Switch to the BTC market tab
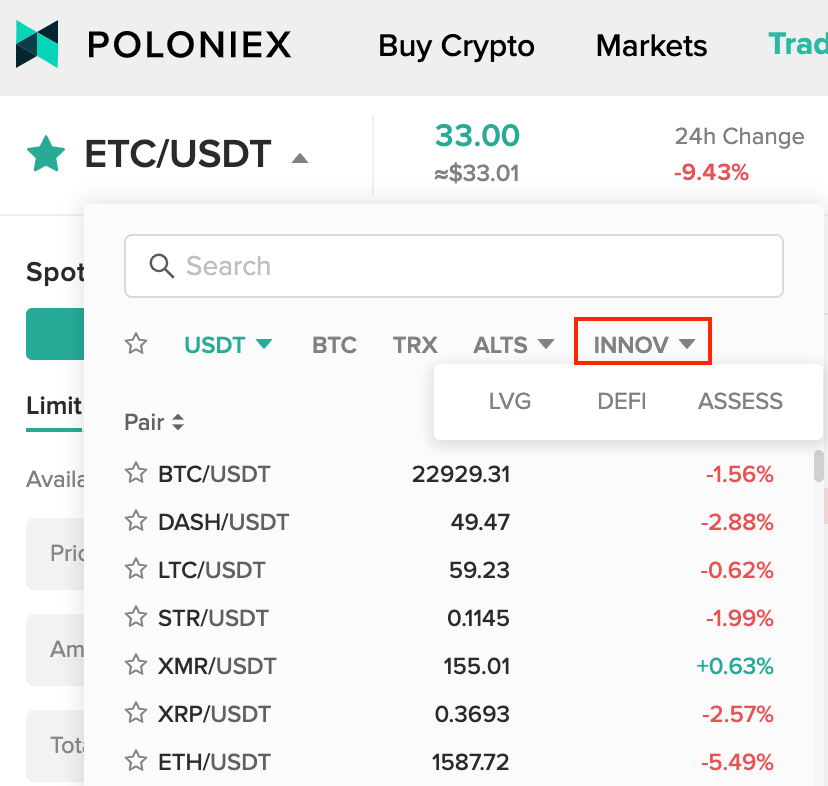The image size is (828, 786). [334, 345]
